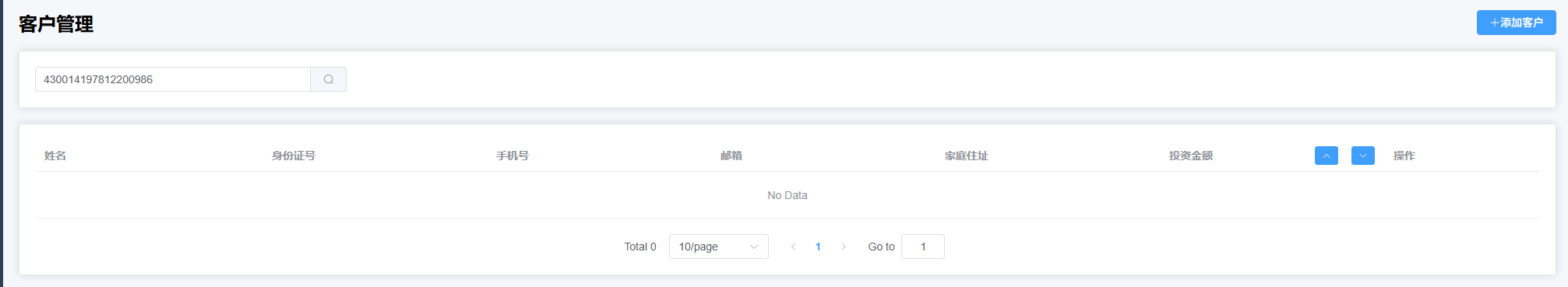Go to previous page using left arrow

(793, 247)
